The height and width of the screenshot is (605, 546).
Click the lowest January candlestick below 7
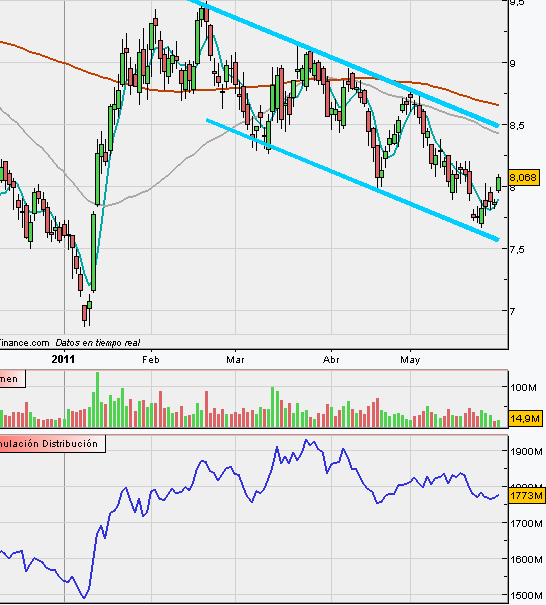tap(85, 314)
